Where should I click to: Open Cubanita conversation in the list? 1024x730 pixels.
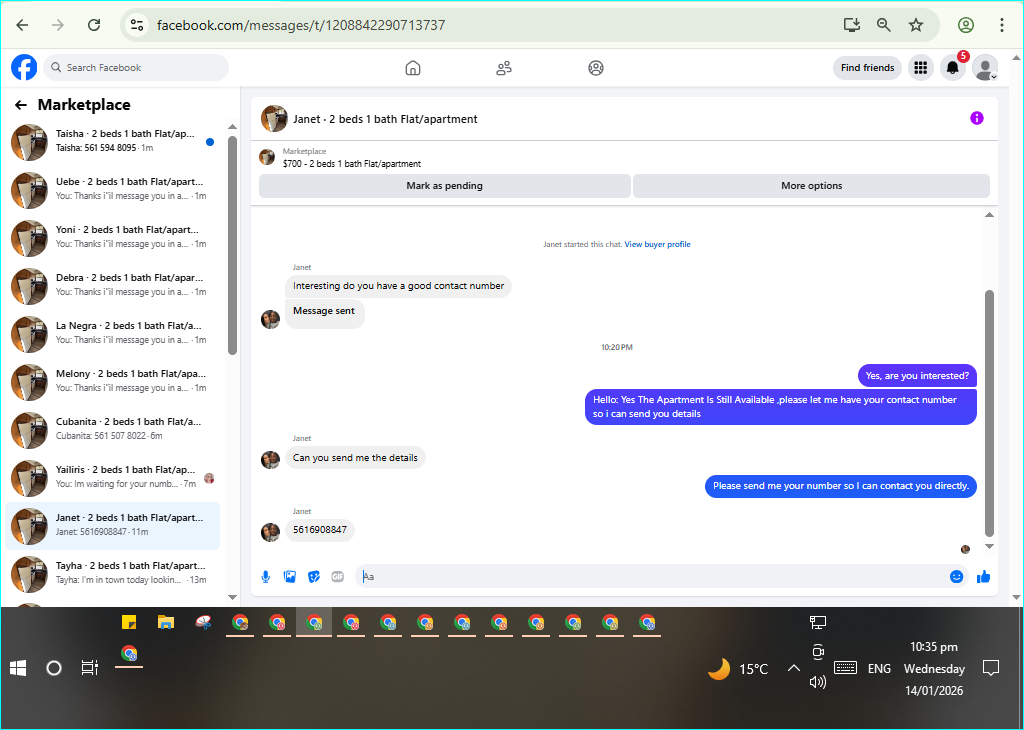pos(112,430)
